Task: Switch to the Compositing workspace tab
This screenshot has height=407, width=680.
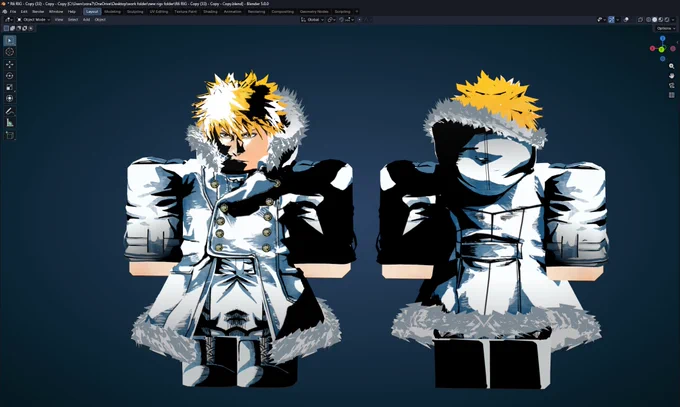Action: tap(282, 12)
